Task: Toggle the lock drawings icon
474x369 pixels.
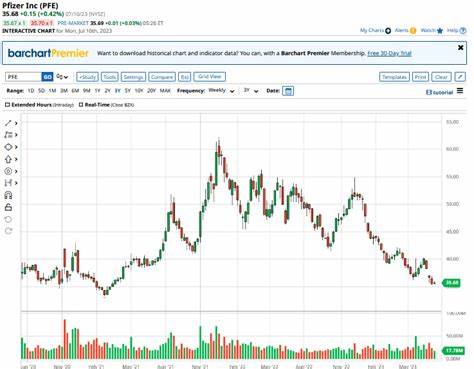Action: click(x=8, y=207)
